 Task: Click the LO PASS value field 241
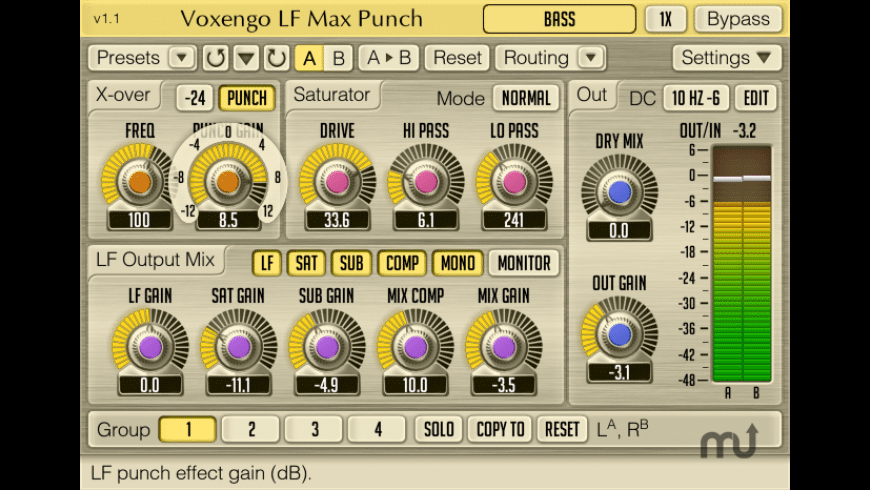click(x=514, y=220)
